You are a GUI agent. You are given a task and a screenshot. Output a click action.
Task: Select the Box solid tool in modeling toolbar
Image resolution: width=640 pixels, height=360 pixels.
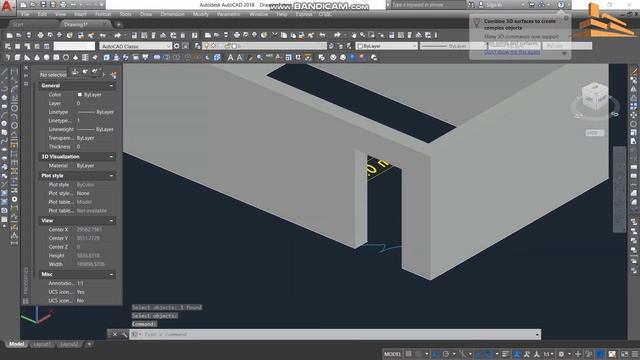point(18,58)
